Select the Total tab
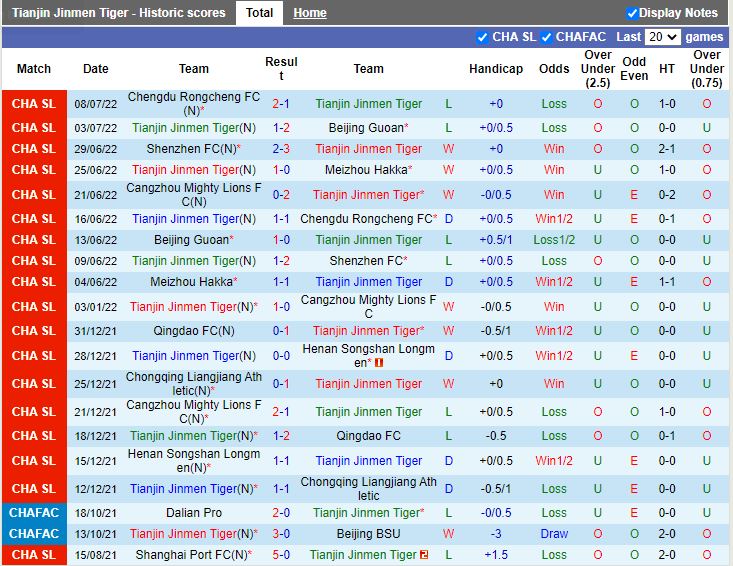Image resolution: width=733 pixels, height=566 pixels. [x=259, y=13]
